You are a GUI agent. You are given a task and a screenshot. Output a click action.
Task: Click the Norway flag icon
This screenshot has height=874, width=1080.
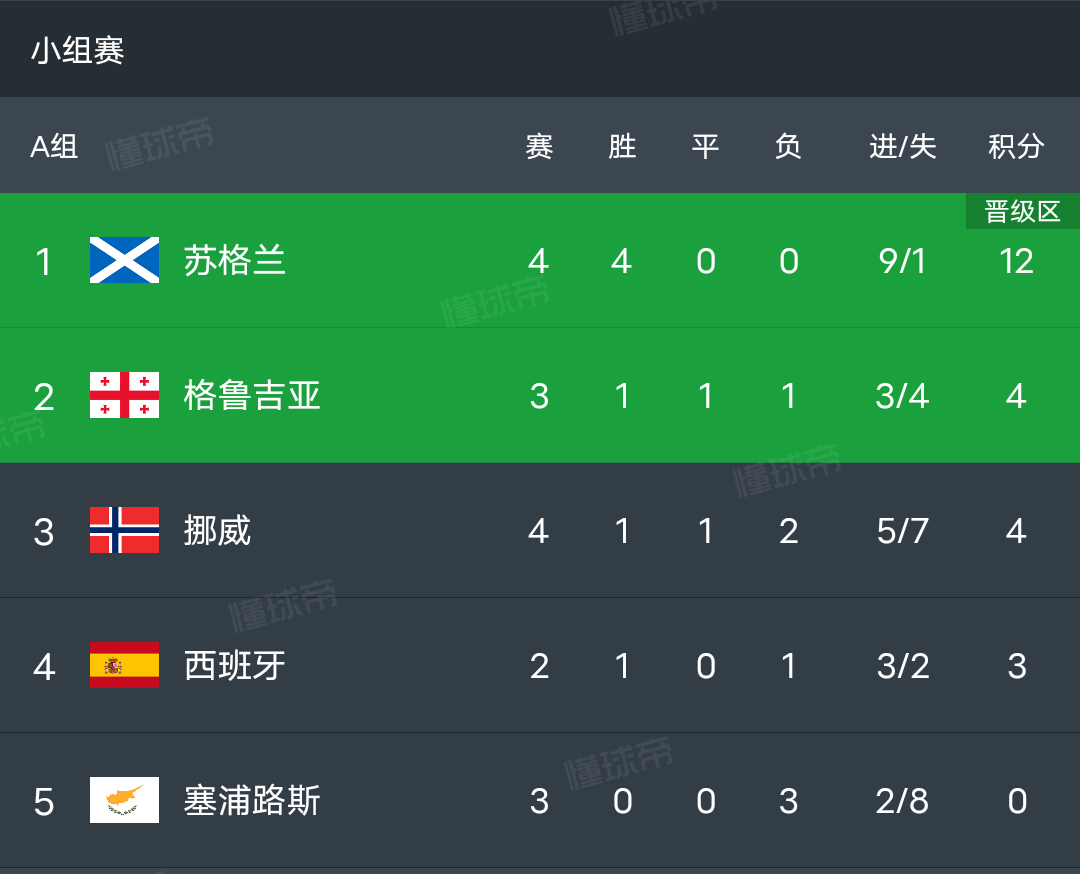click(x=125, y=530)
